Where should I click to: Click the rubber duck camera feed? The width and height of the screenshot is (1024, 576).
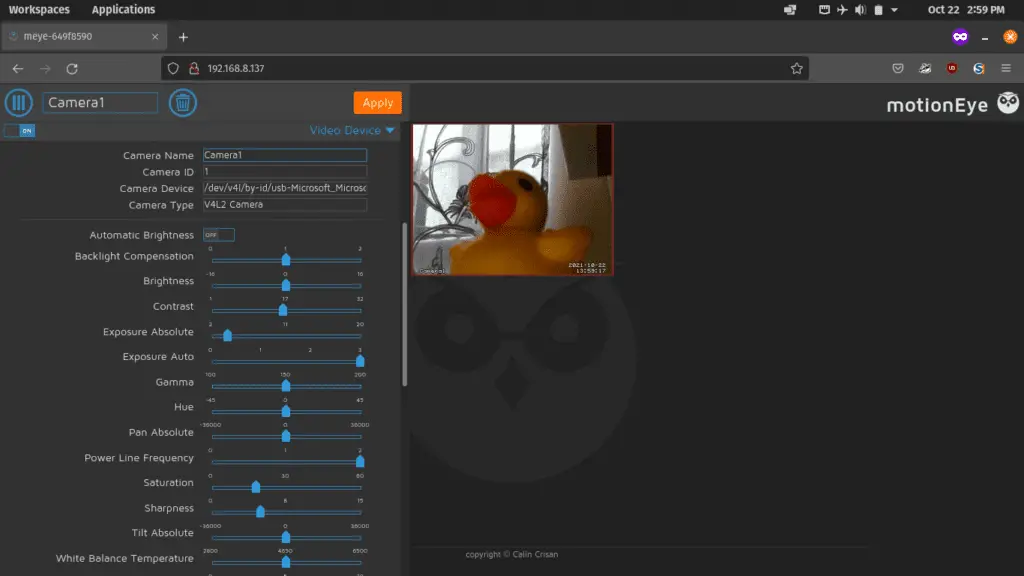click(513, 200)
